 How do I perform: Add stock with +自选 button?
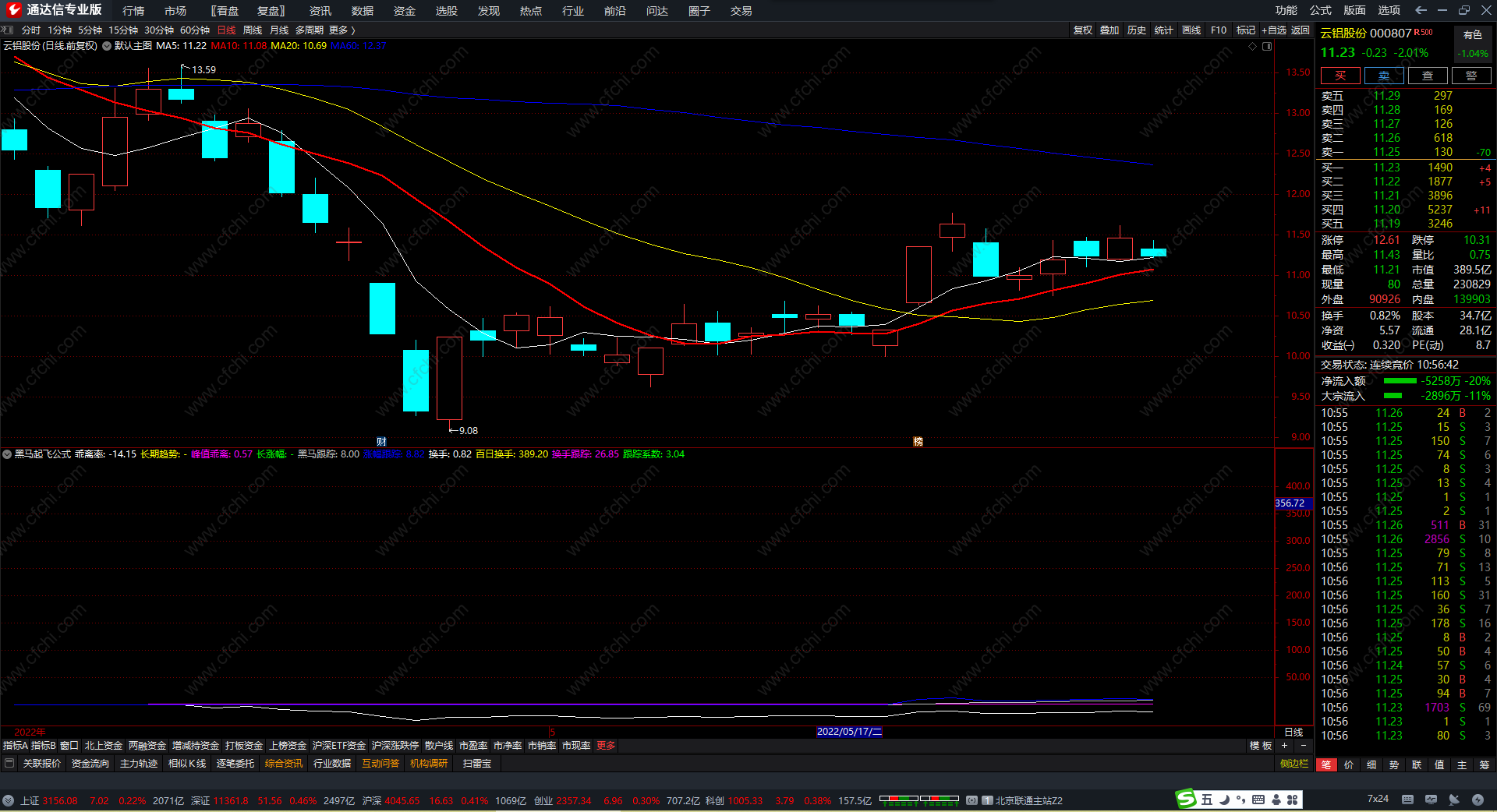[1274, 30]
